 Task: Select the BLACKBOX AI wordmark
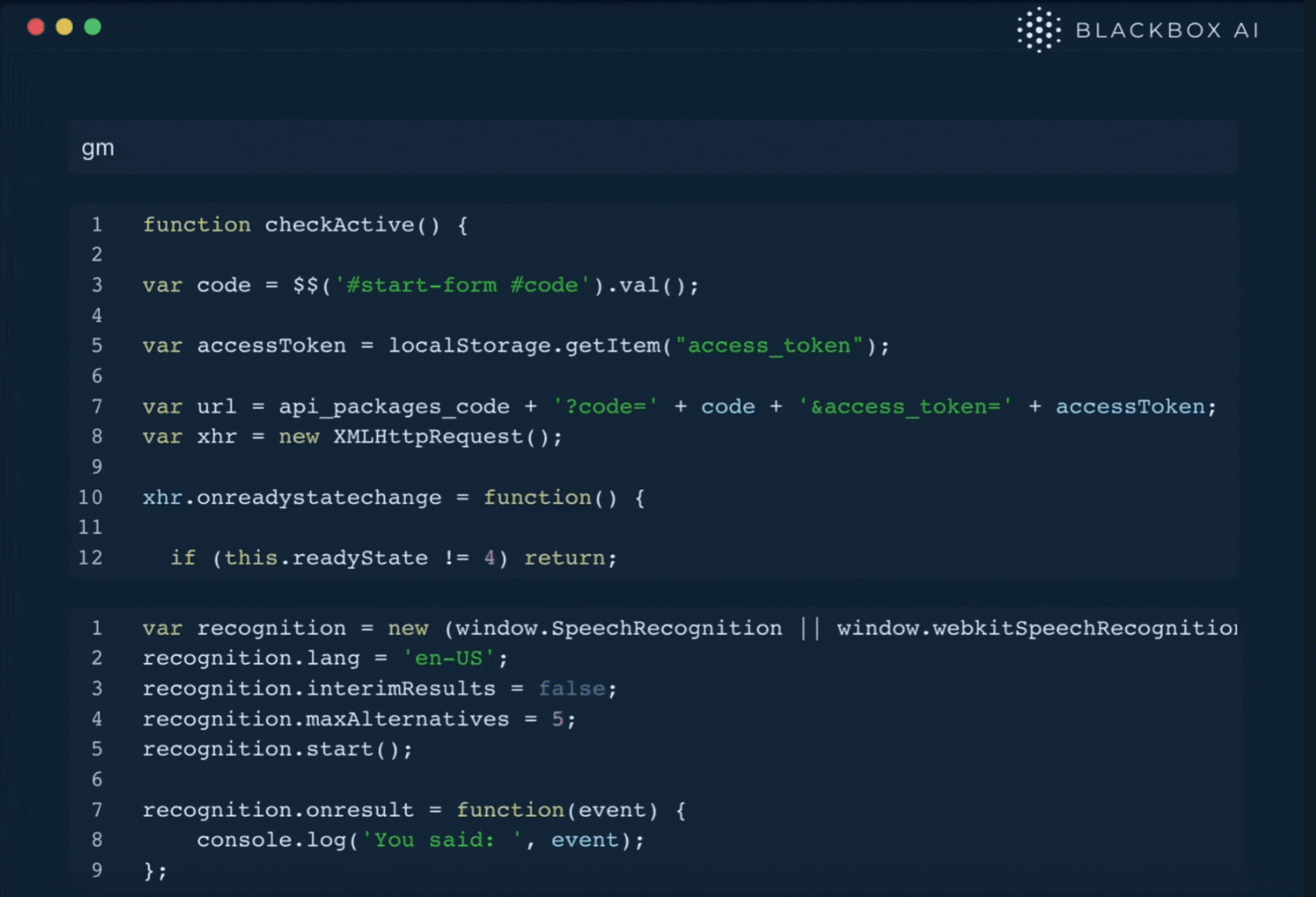point(1168,30)
